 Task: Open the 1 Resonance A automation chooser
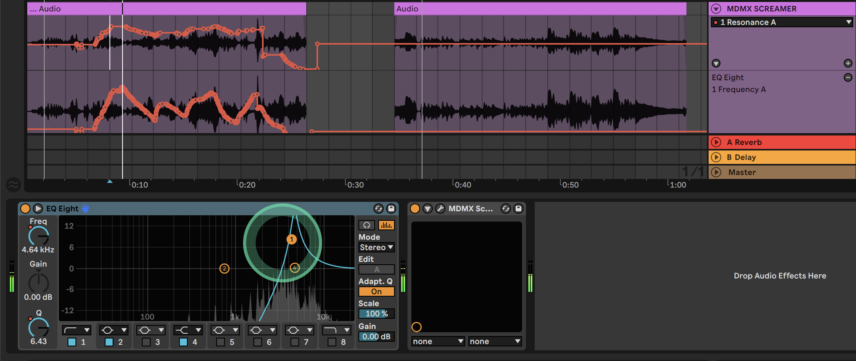[x=781, y=22]
